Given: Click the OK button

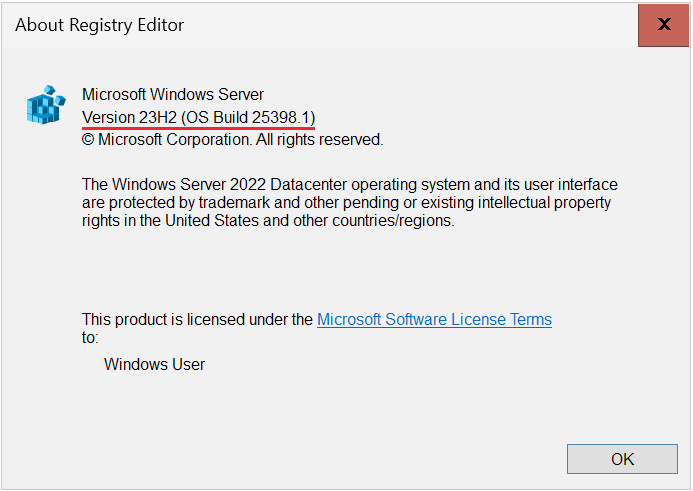Looking at the screenshot, I should [x=622, y=459].
